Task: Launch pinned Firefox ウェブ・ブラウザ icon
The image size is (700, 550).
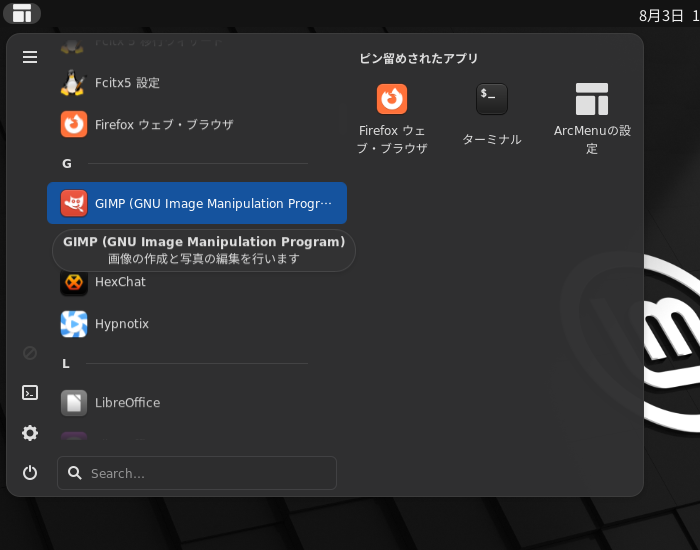Action: 392,99
